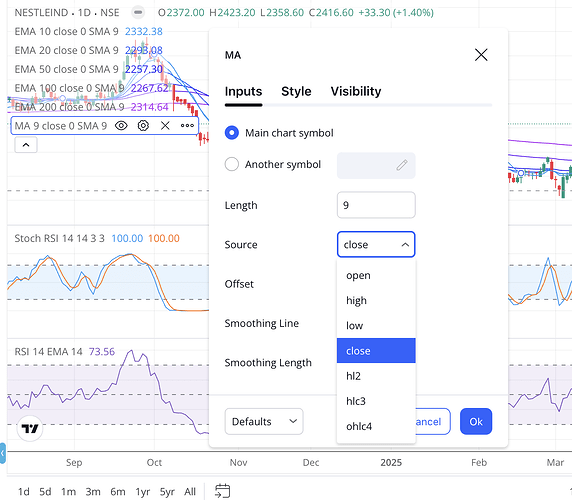Open more options for MA 9 indicator

(x=187, y=126)
